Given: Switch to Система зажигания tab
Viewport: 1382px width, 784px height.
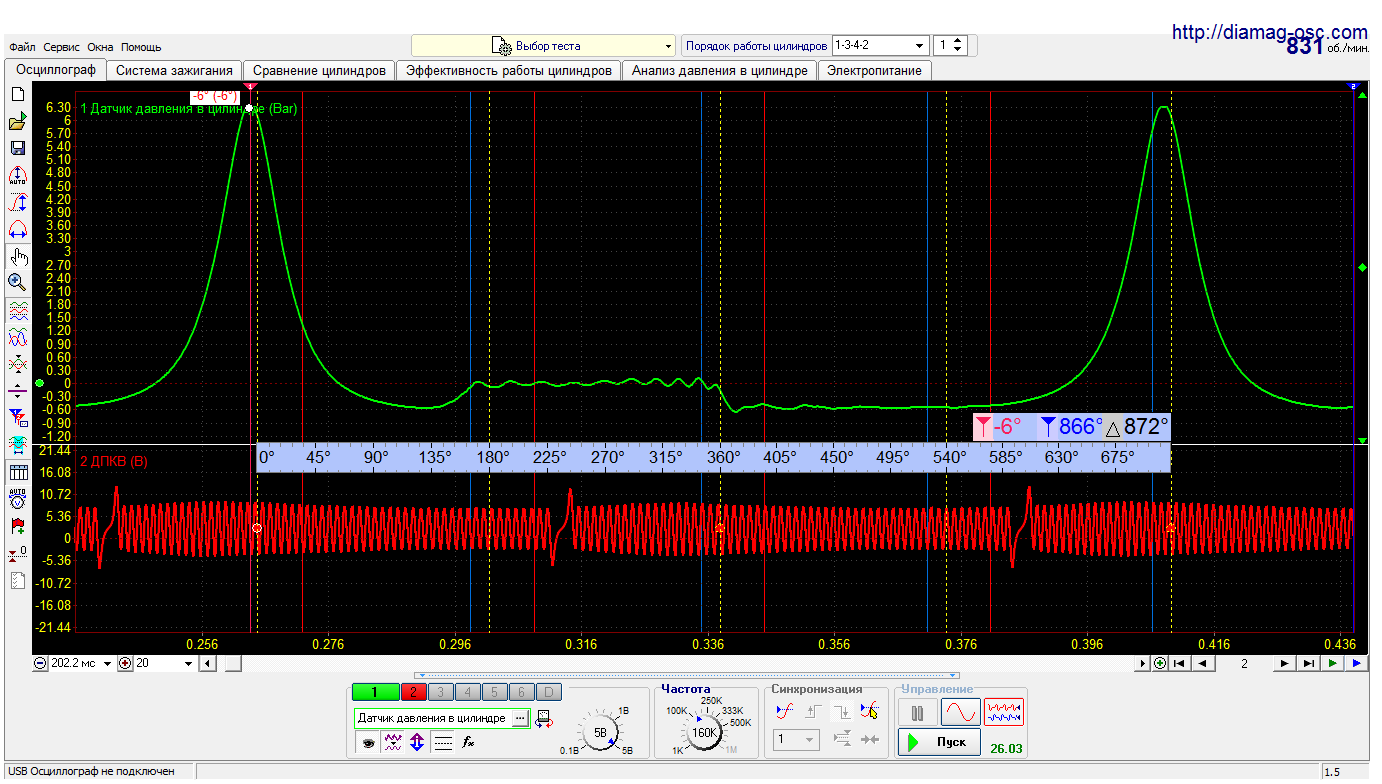Looking at the screenshot, I should click(x=174, y=70).
